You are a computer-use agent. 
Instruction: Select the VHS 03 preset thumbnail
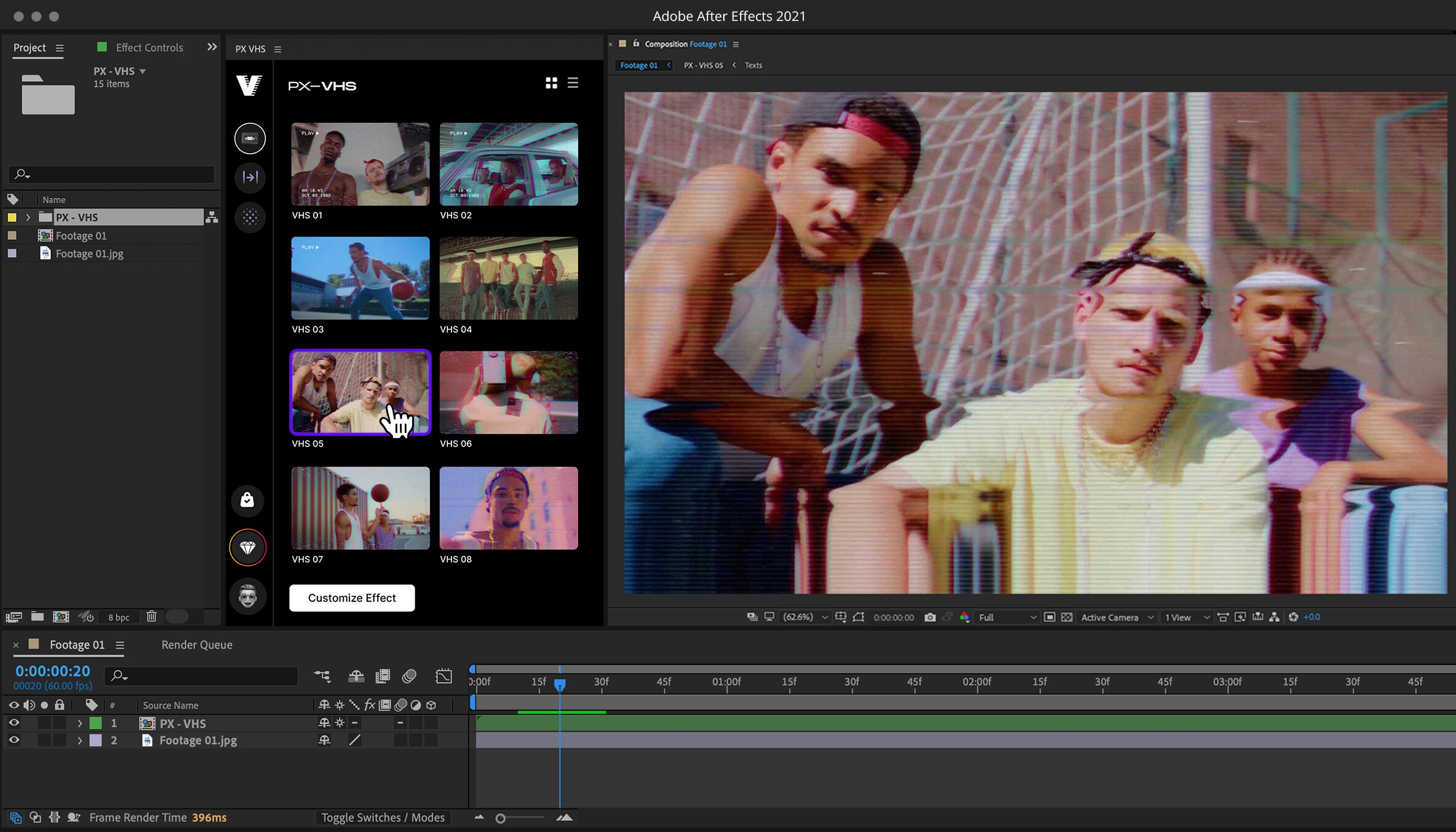(360, 278)
